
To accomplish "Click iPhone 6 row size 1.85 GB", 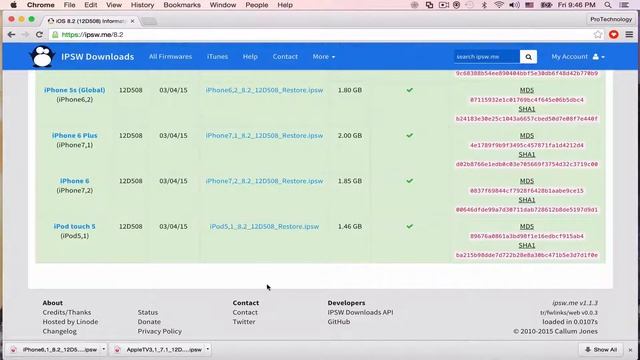I will (x=350, y=181).
